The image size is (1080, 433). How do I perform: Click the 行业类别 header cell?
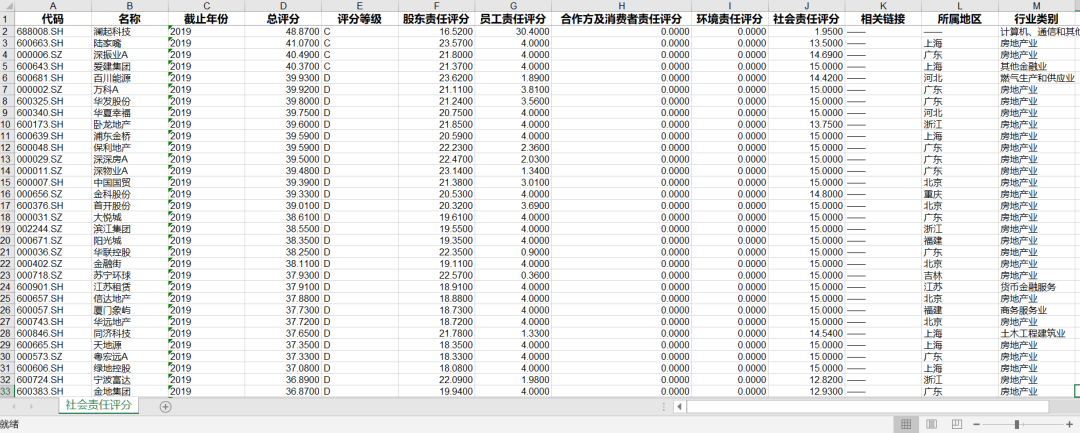pyautogui.click(x=1037, y=19)
